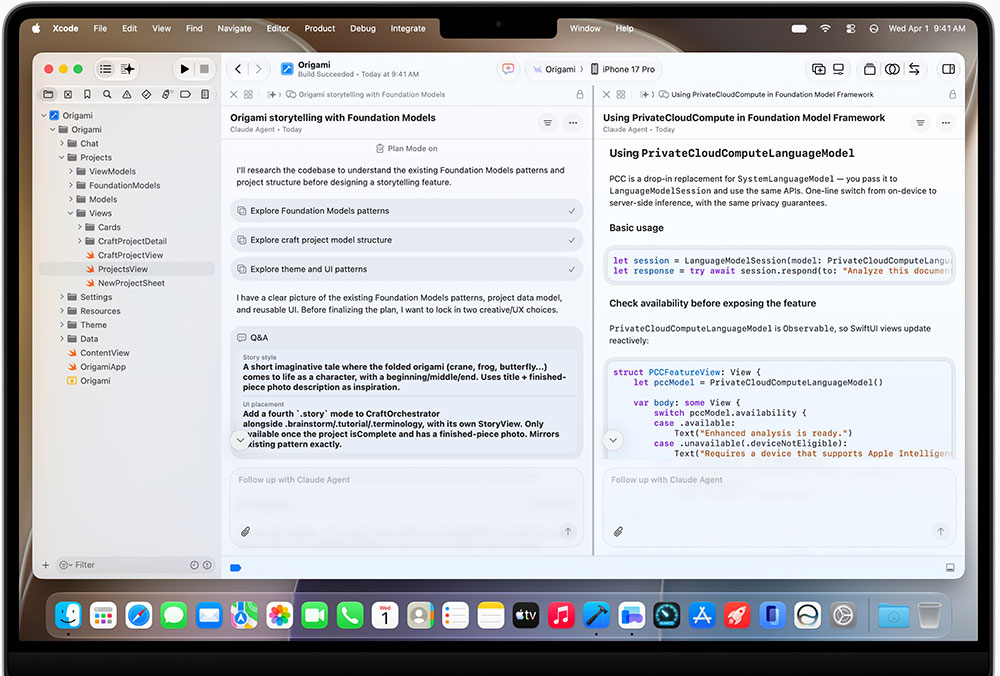
Task: Open the related items grid in left editor
Action: 248,94
